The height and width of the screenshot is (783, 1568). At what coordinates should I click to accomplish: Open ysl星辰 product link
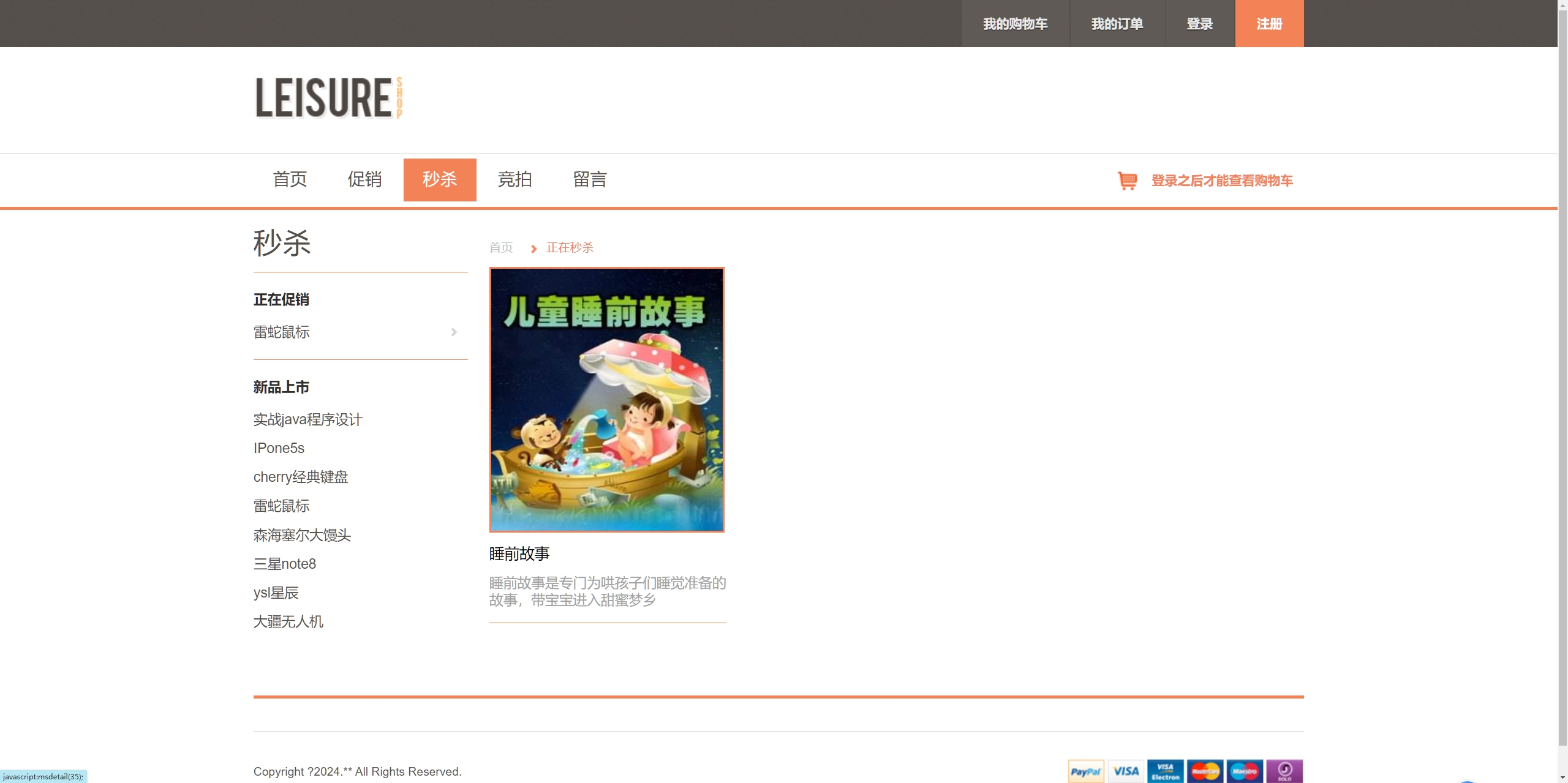pos(276,593)
